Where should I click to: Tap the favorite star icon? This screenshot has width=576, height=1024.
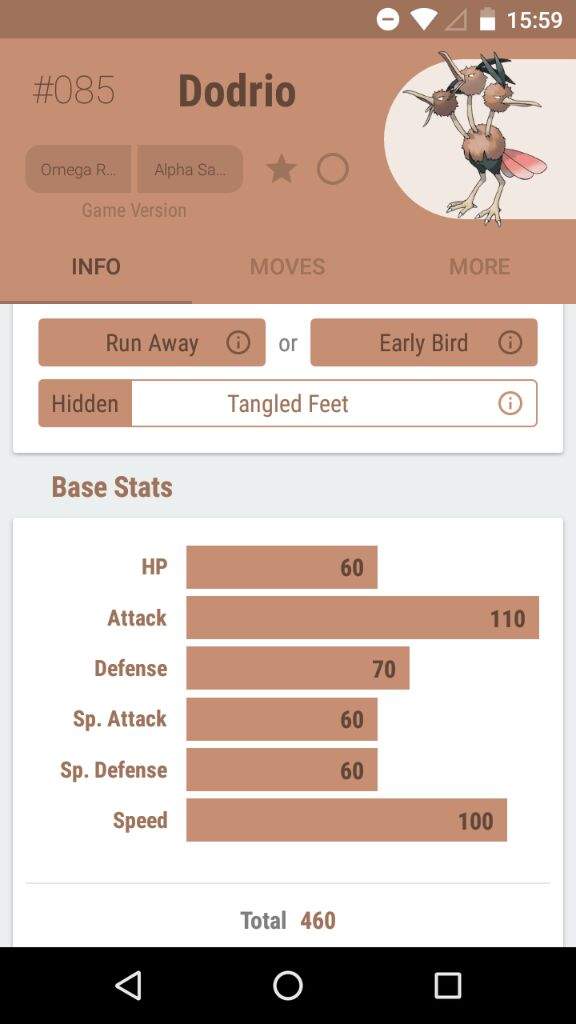281,169
